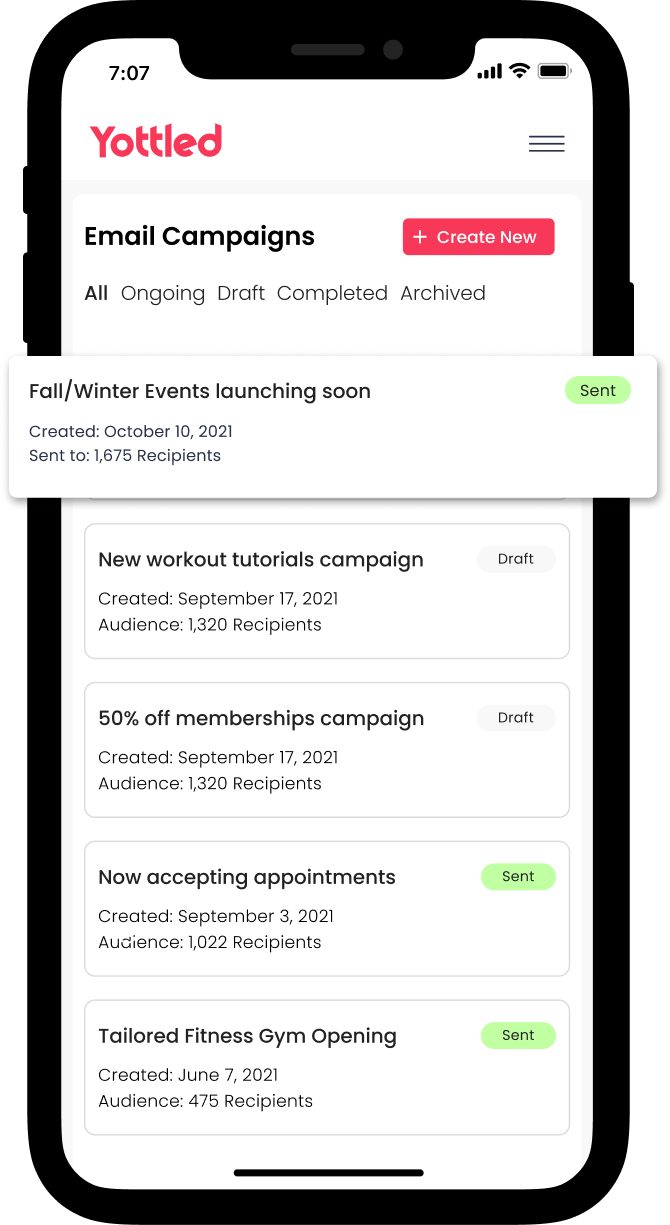The width and height of the screenshot is (670, 1225).
Task: Show Draft campaigns tab
Action: 241,293
